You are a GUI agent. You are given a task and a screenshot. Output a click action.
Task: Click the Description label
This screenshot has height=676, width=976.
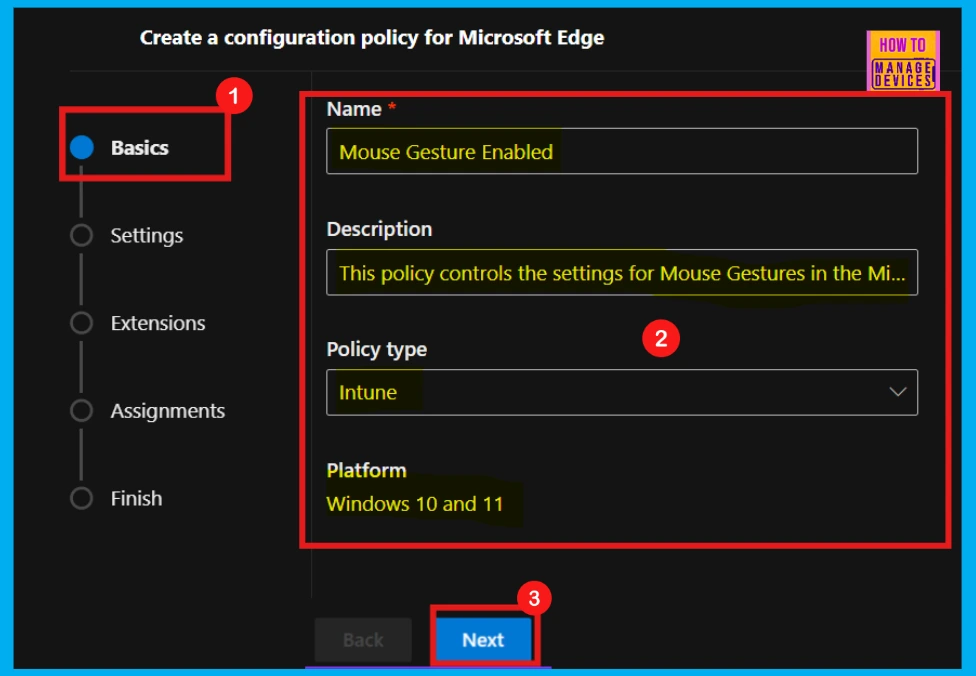(x=379, y=229)
